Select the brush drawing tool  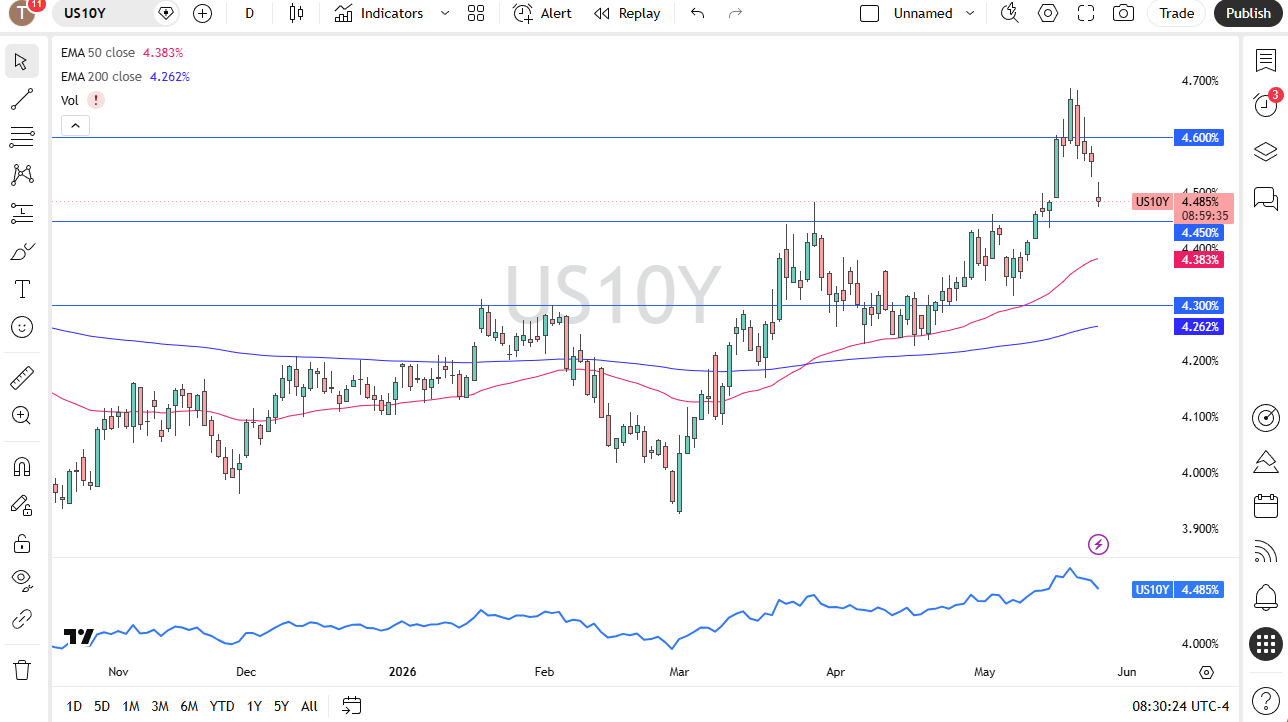pyautogui.click(x=22, y=251)
